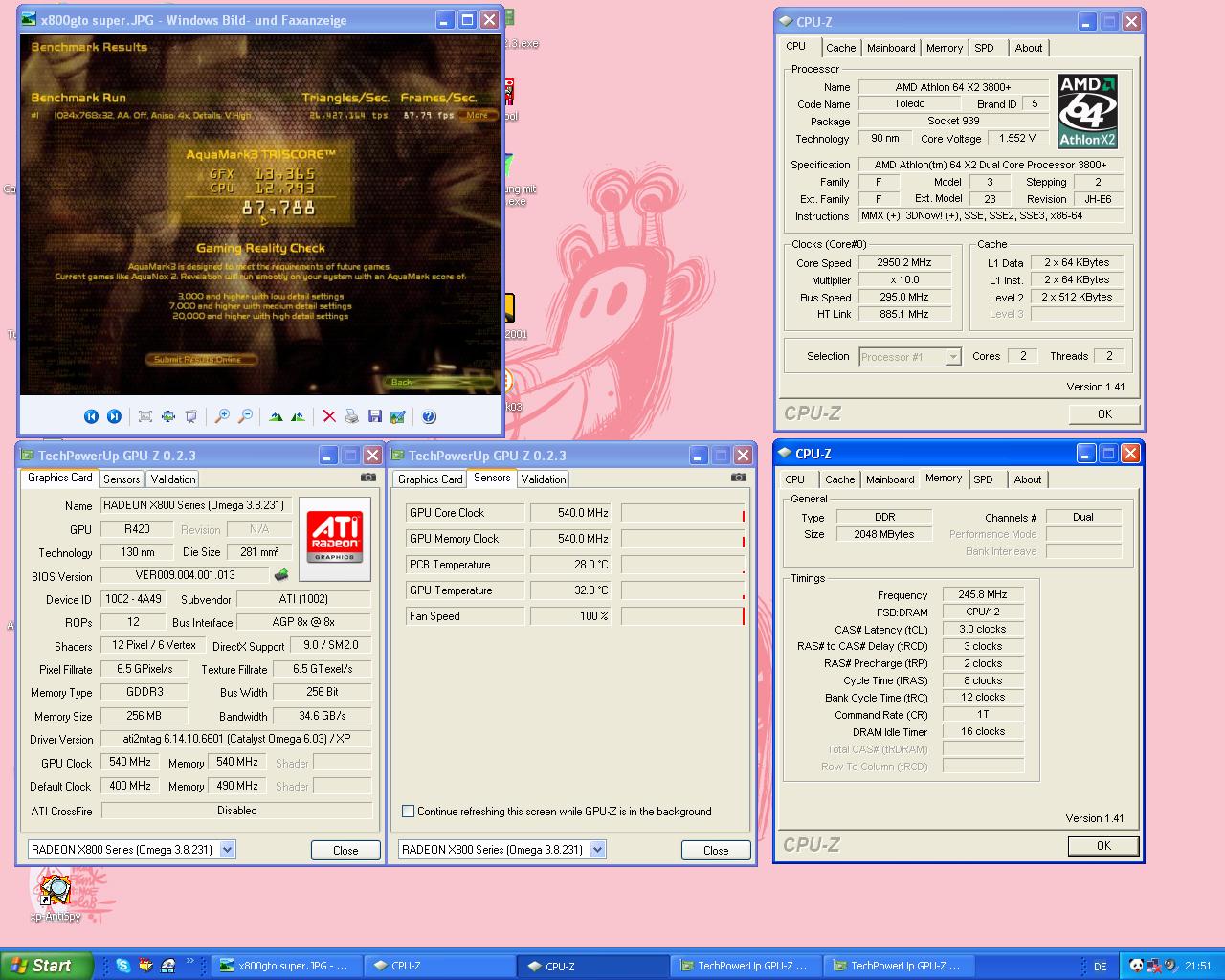Screen dimensions: 1225x980
Task: Switch to Graphics Card tab in GPU-Z Sensors window
Action: point(430,479)
